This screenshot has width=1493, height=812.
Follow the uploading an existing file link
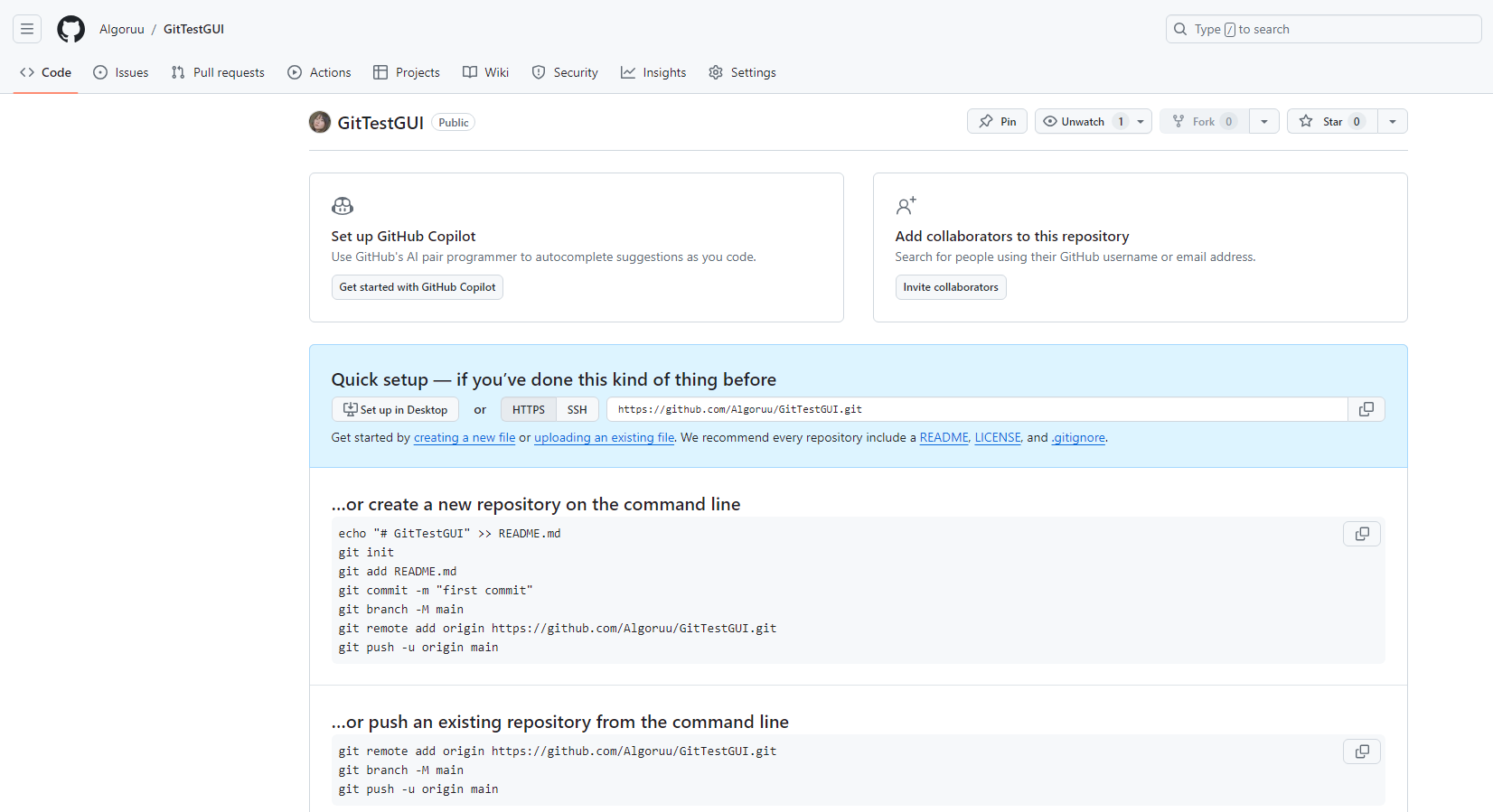click(x=604, y=437)
